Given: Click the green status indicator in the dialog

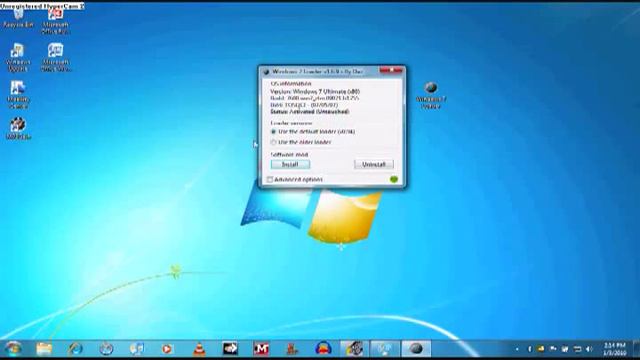Looking at the screenshot, I should pyautogui.click(x=394, y=179).
